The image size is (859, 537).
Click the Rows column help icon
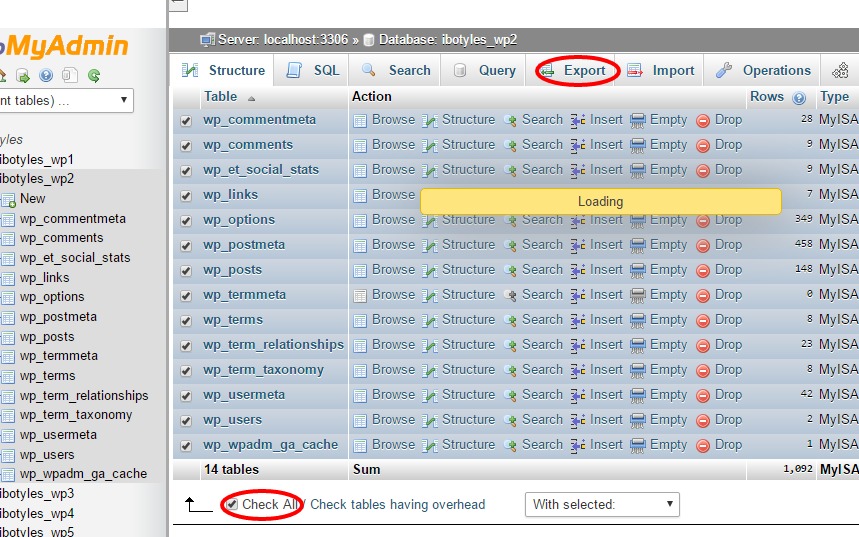click(799, 98)
